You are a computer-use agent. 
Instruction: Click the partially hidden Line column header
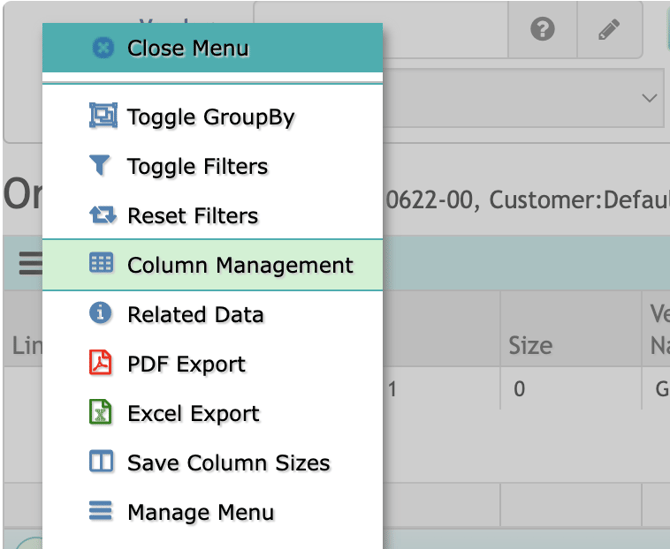[24, 345]
